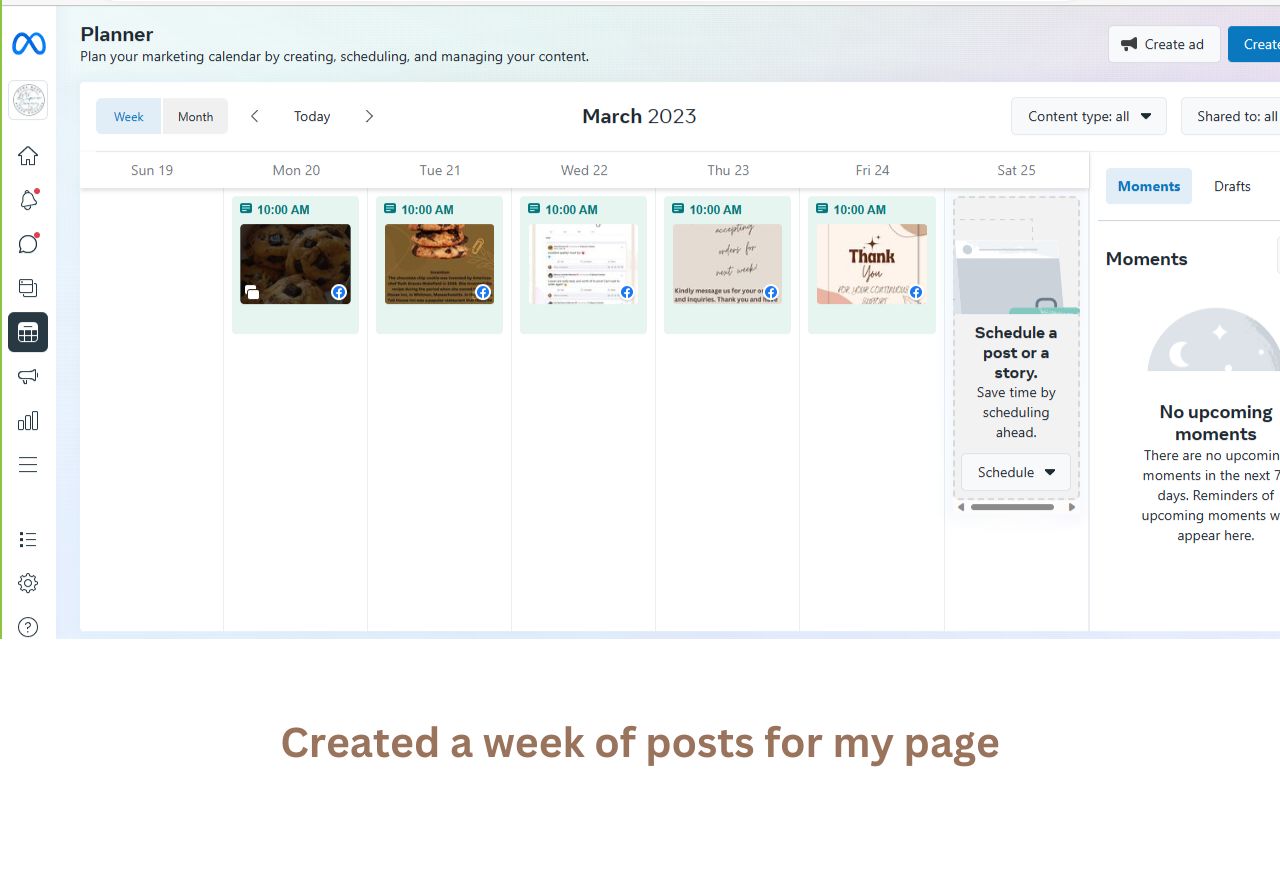
Task: Click Facebook badge on Thursday's post
Action: tap(771, 292)
